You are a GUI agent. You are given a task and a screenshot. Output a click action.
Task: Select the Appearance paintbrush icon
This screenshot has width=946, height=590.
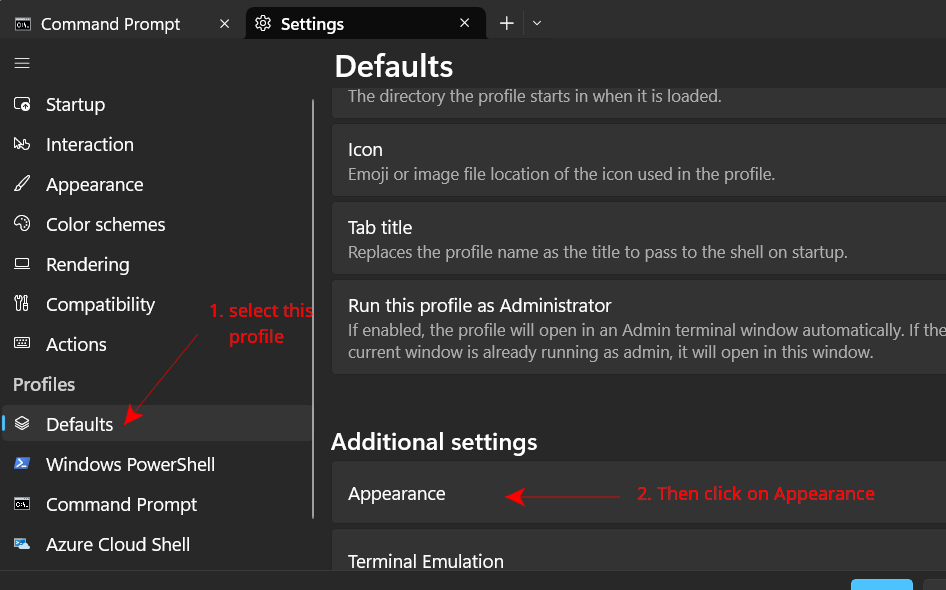tap(21, 184)
